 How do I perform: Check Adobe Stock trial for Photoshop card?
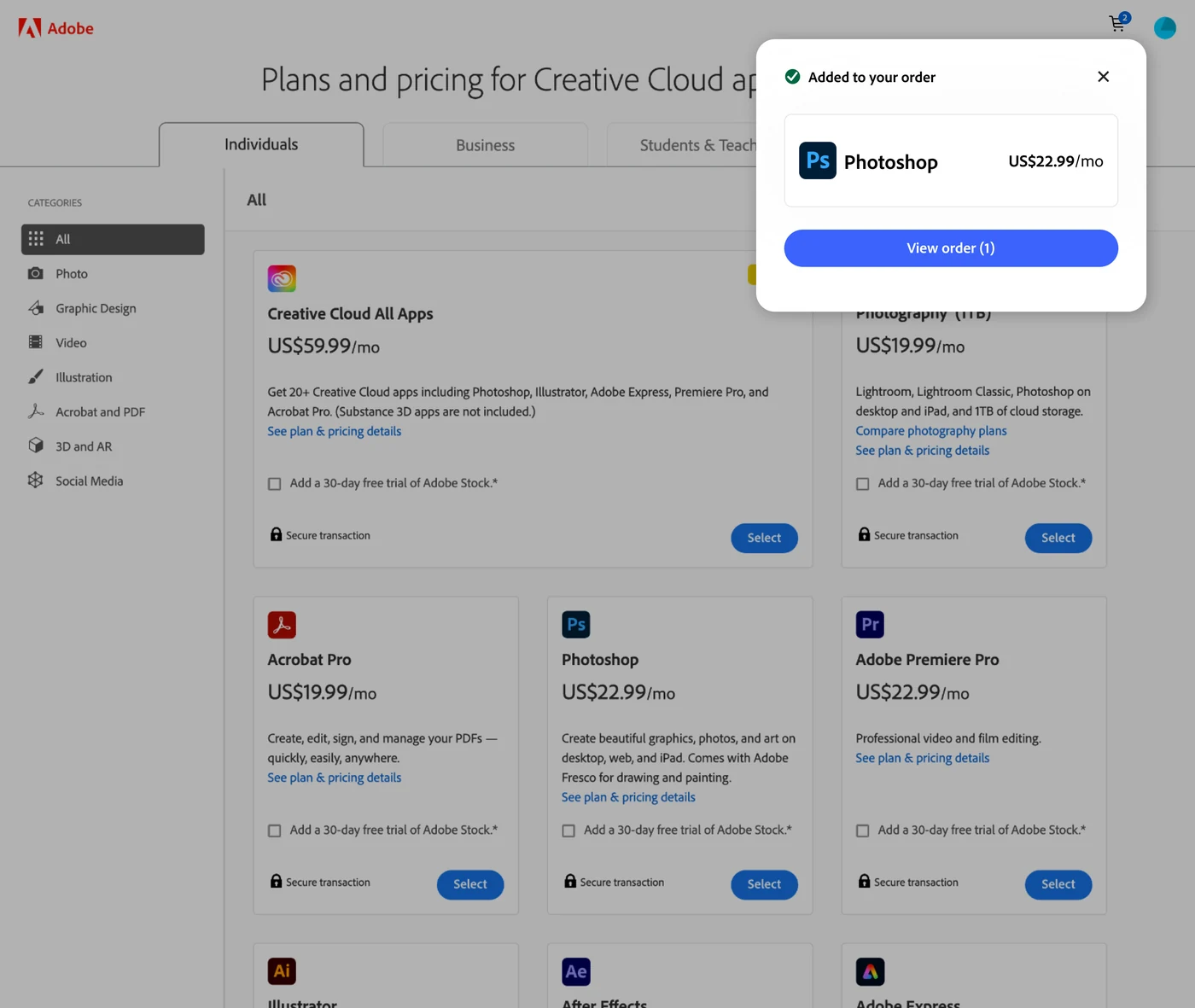568,830
